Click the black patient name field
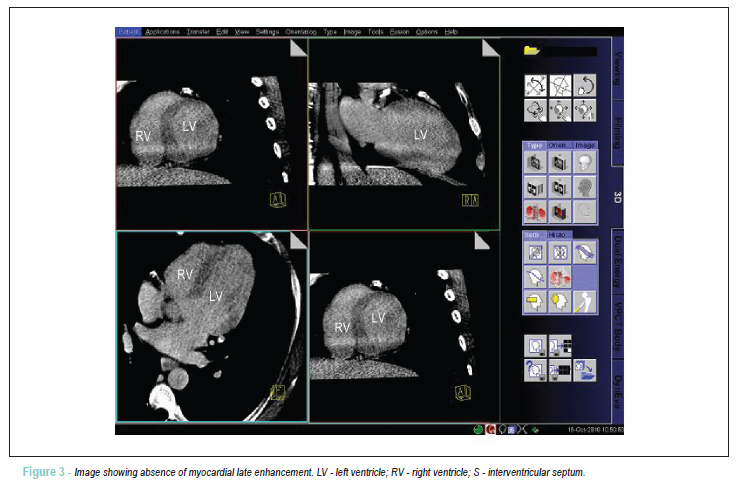740x482 pixels. click(570, 51)
